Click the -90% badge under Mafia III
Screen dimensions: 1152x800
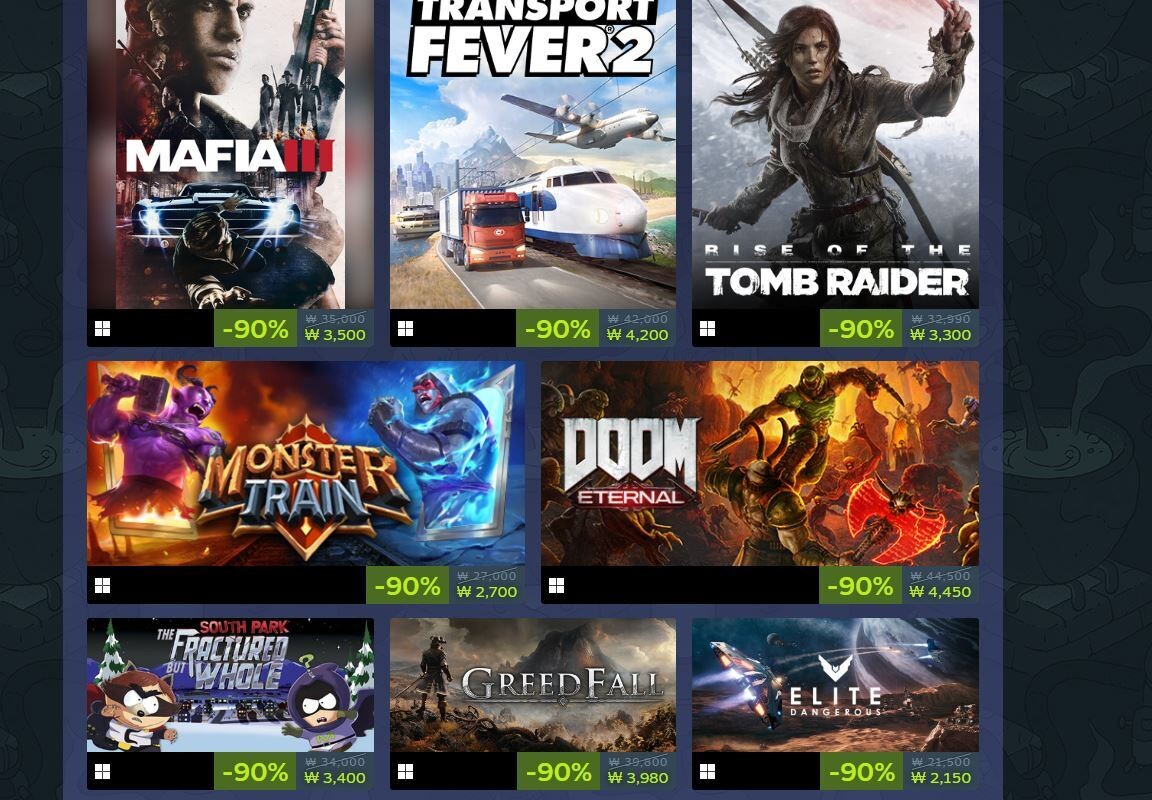click(x=255, y=328)
